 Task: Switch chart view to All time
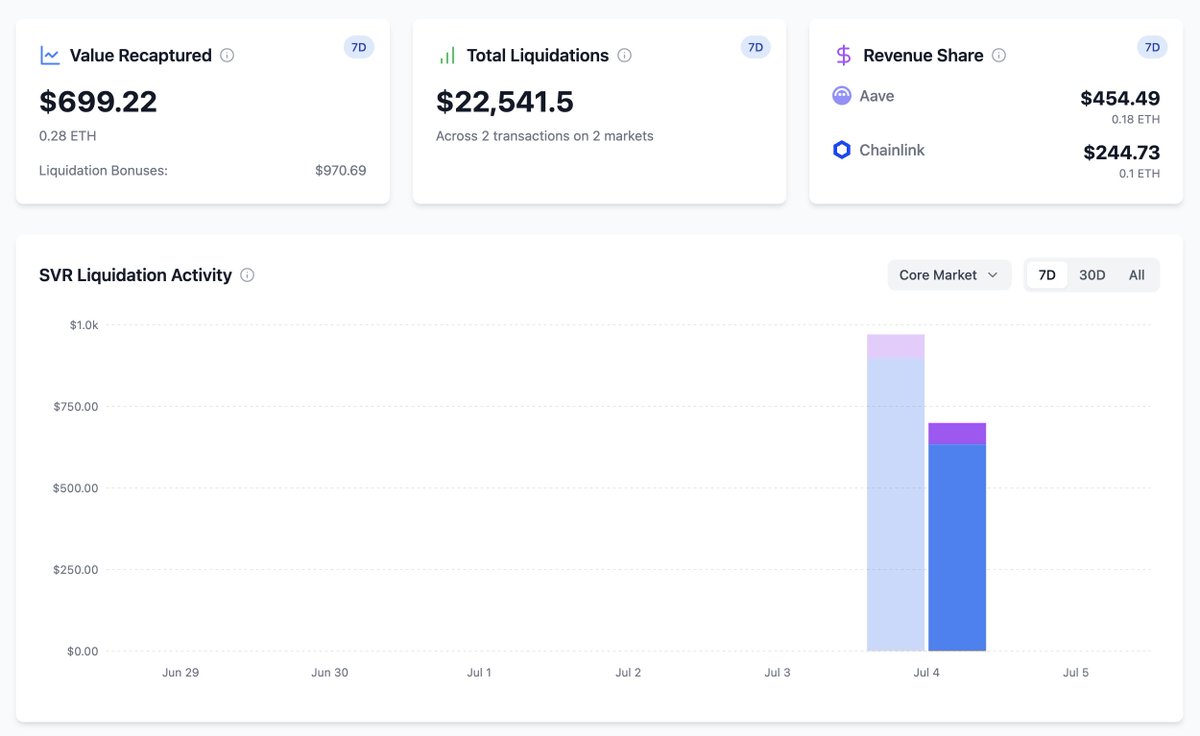point(1136,274)
